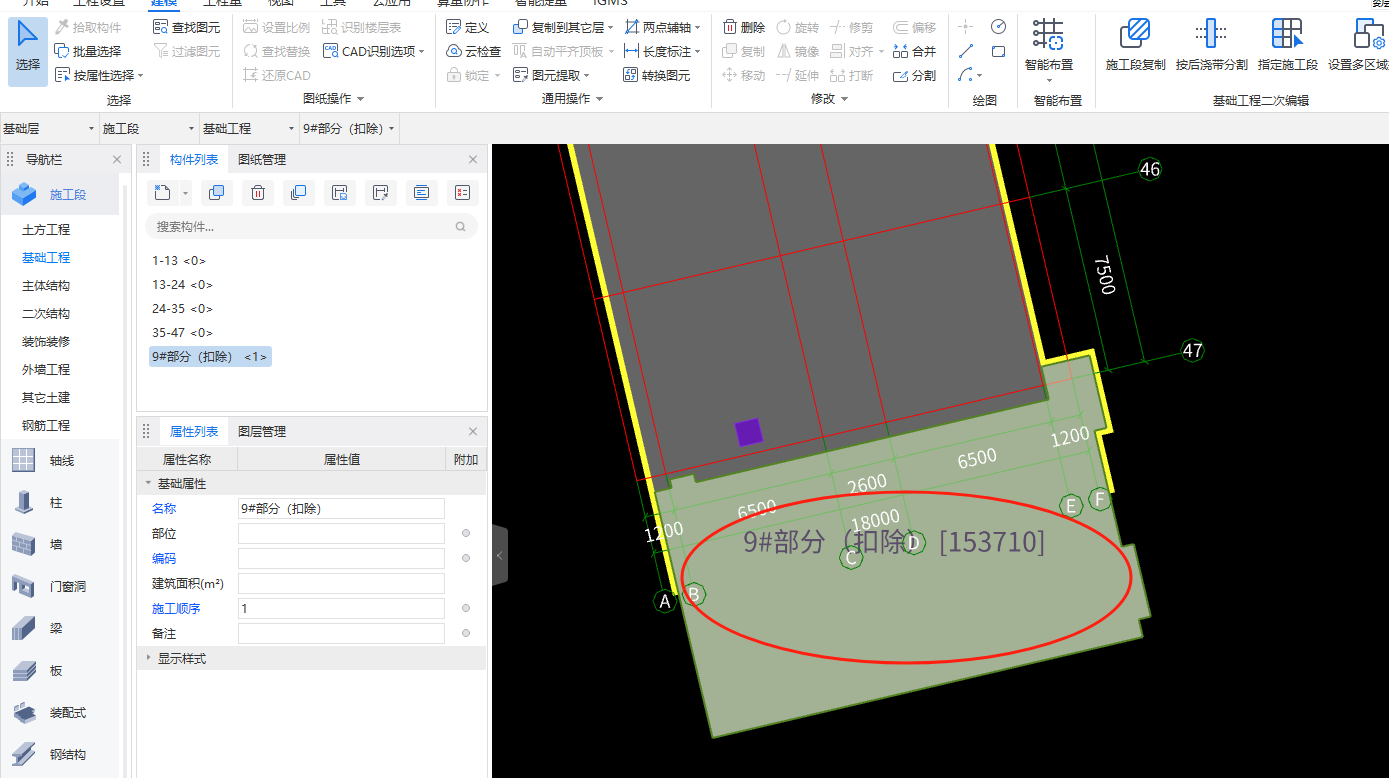Switch to the 构件列表 tab
Viewport: 1389px width, 778px height.
[194, 160]
